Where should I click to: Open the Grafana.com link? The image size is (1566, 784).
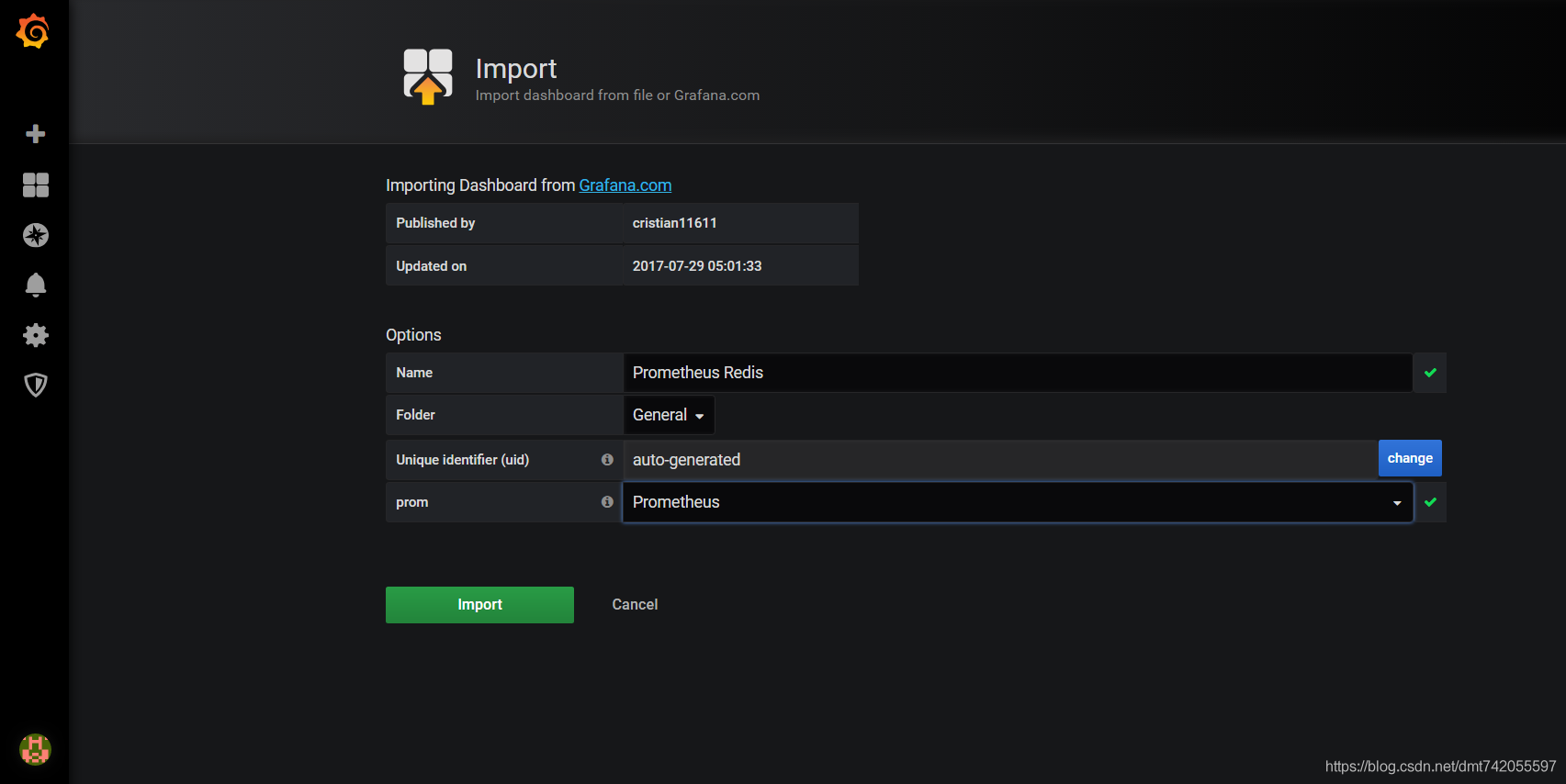click(x=625, y=185)
